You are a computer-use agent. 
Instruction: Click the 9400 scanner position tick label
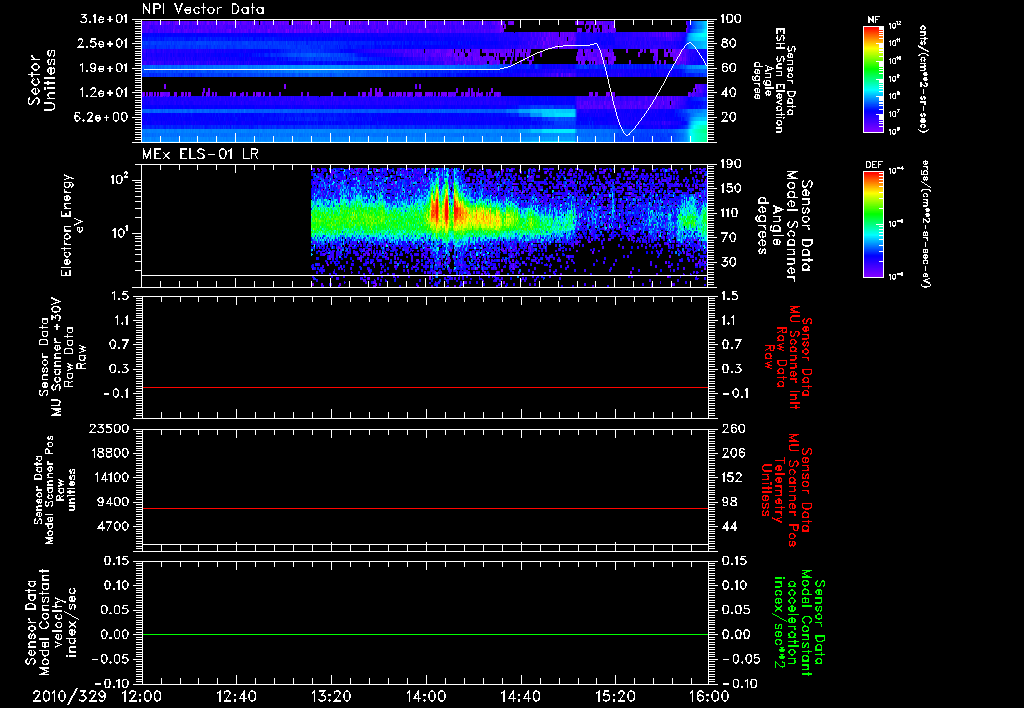[x=114, y=502]
